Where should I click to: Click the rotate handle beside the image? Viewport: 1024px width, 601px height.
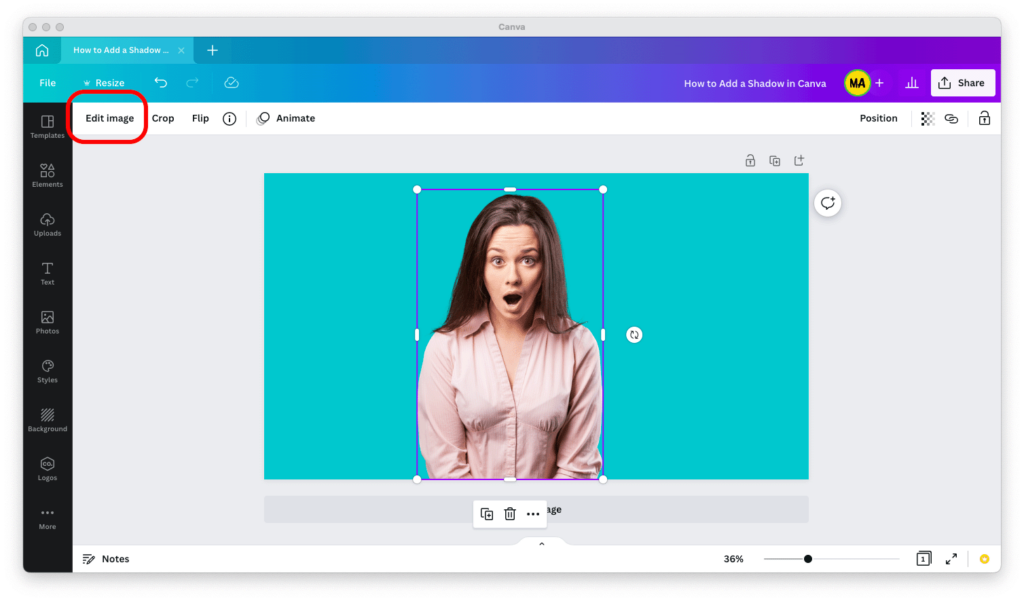coord(634,335)
